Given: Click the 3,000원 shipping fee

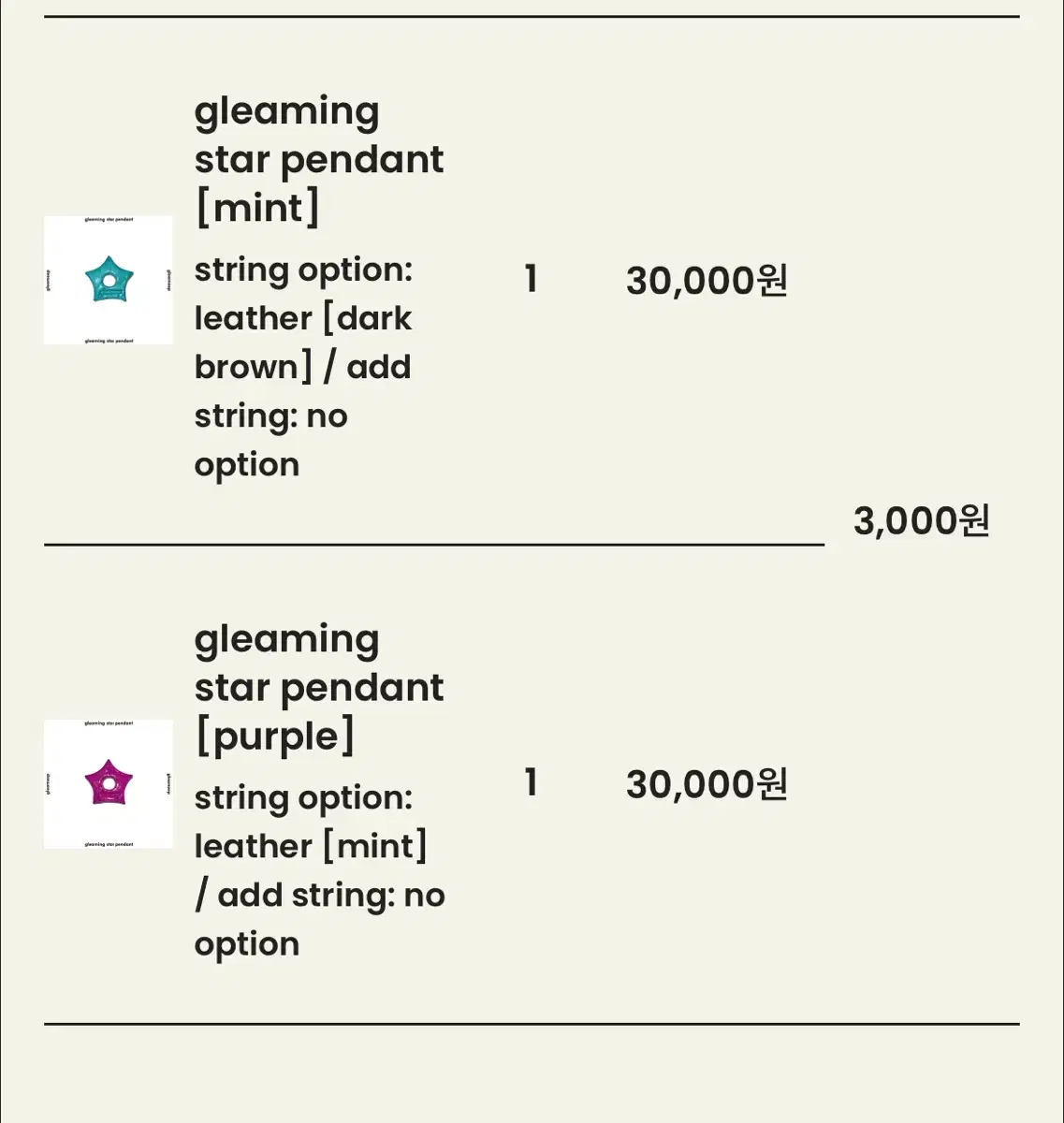Looking at the screenshot, I should pyautogui.click(x=921, y=520).
